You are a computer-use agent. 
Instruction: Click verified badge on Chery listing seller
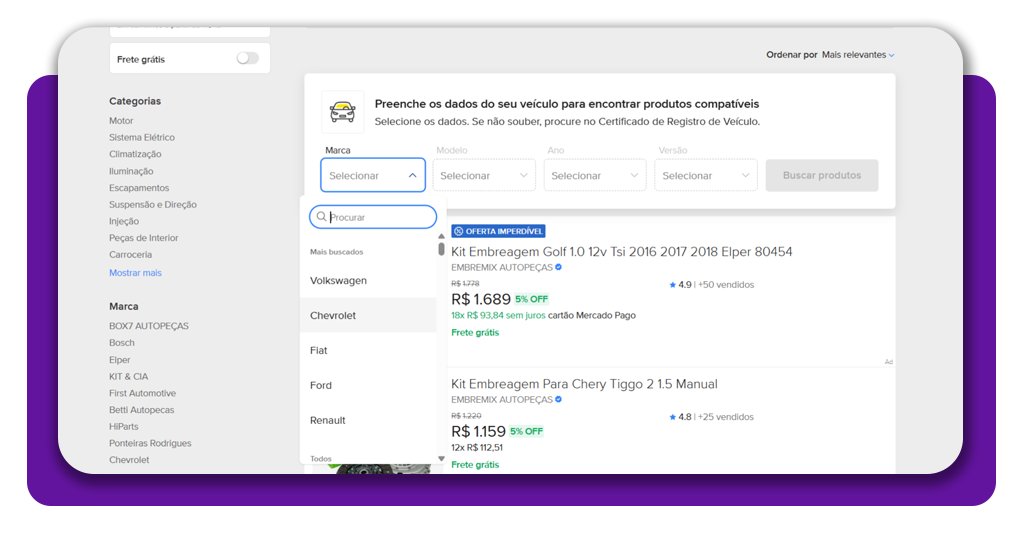pos(558,400)
